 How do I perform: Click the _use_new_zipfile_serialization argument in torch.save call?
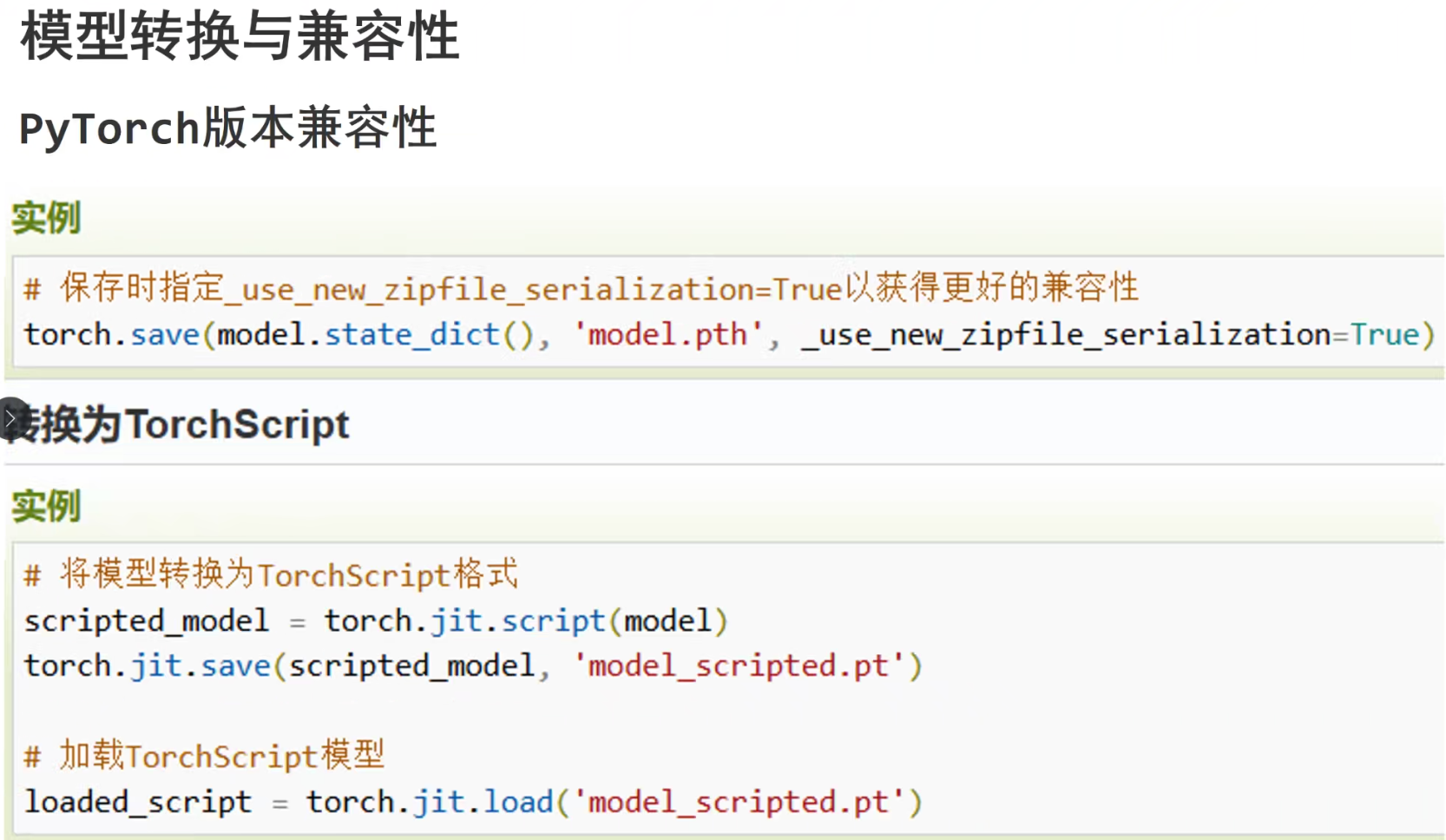(1066, 335)
